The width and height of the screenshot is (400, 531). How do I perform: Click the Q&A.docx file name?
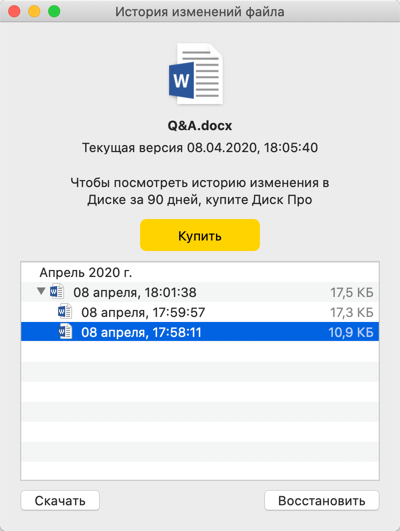pos(200,126)
